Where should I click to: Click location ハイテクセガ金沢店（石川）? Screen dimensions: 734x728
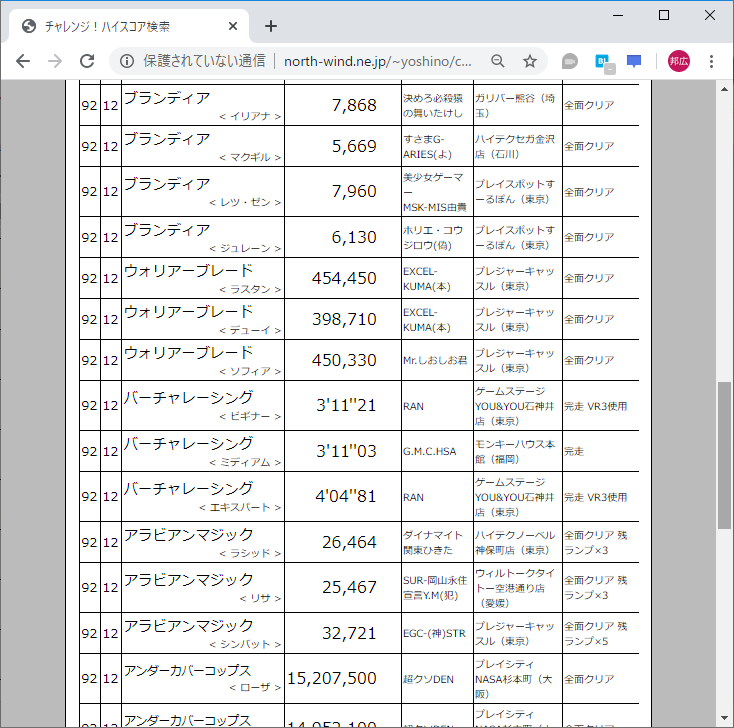pos(515,146)
